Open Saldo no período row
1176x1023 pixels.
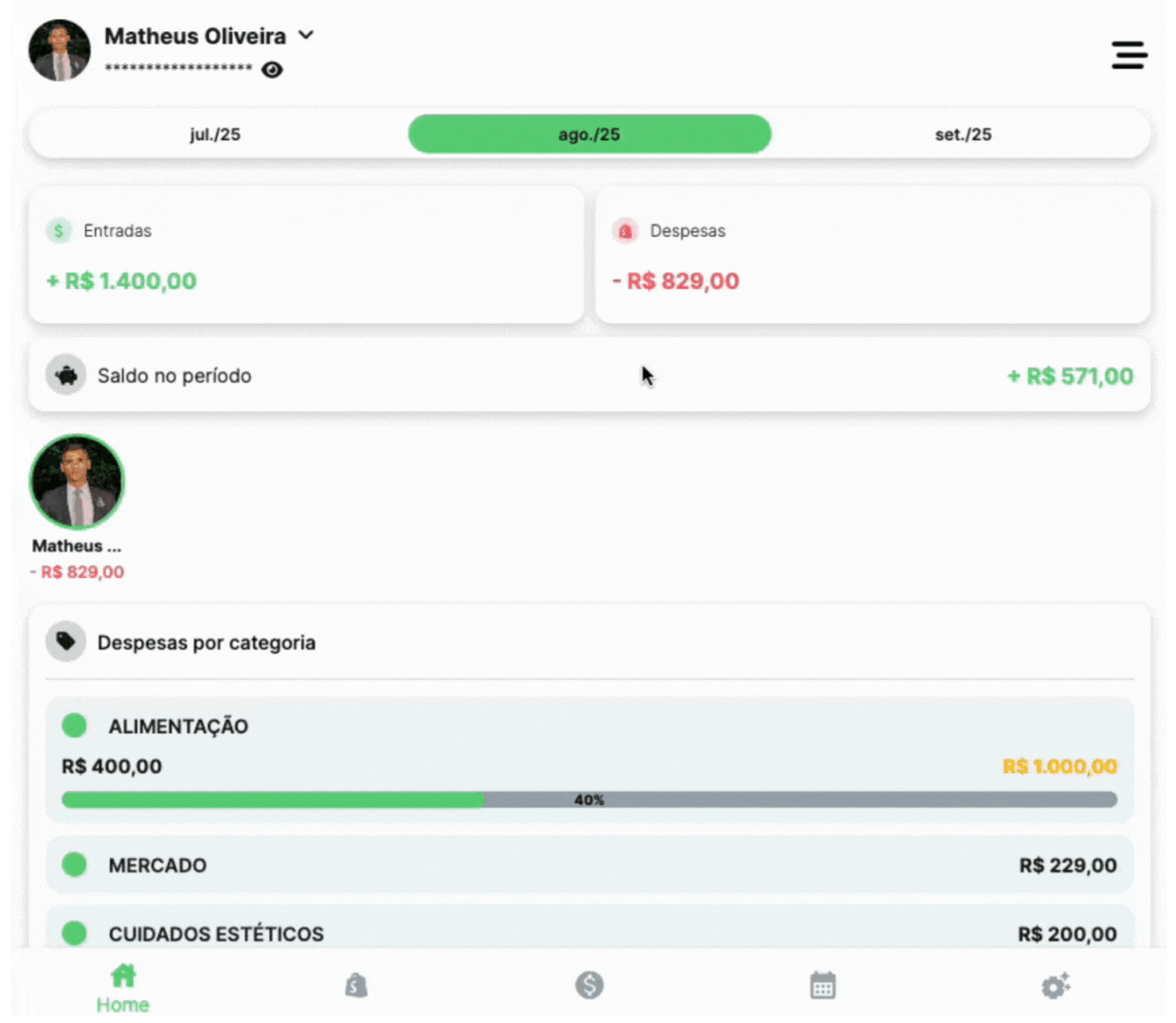point(589,375)
